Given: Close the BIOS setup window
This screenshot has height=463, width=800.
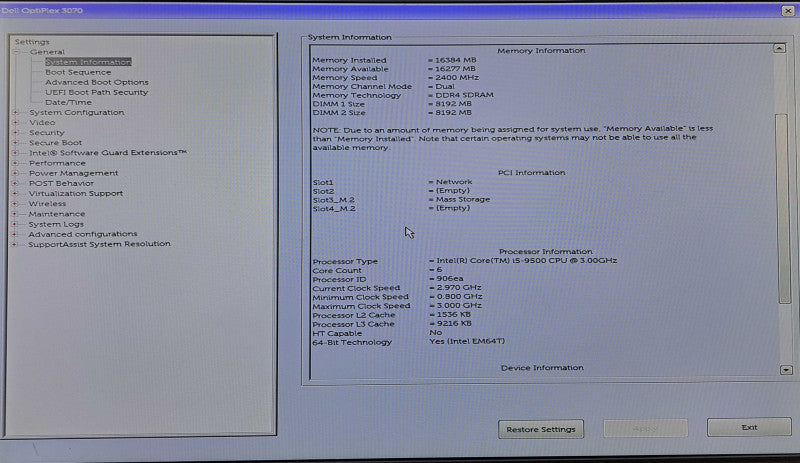Looking at the screenshot, I should [x=788, y=10].
